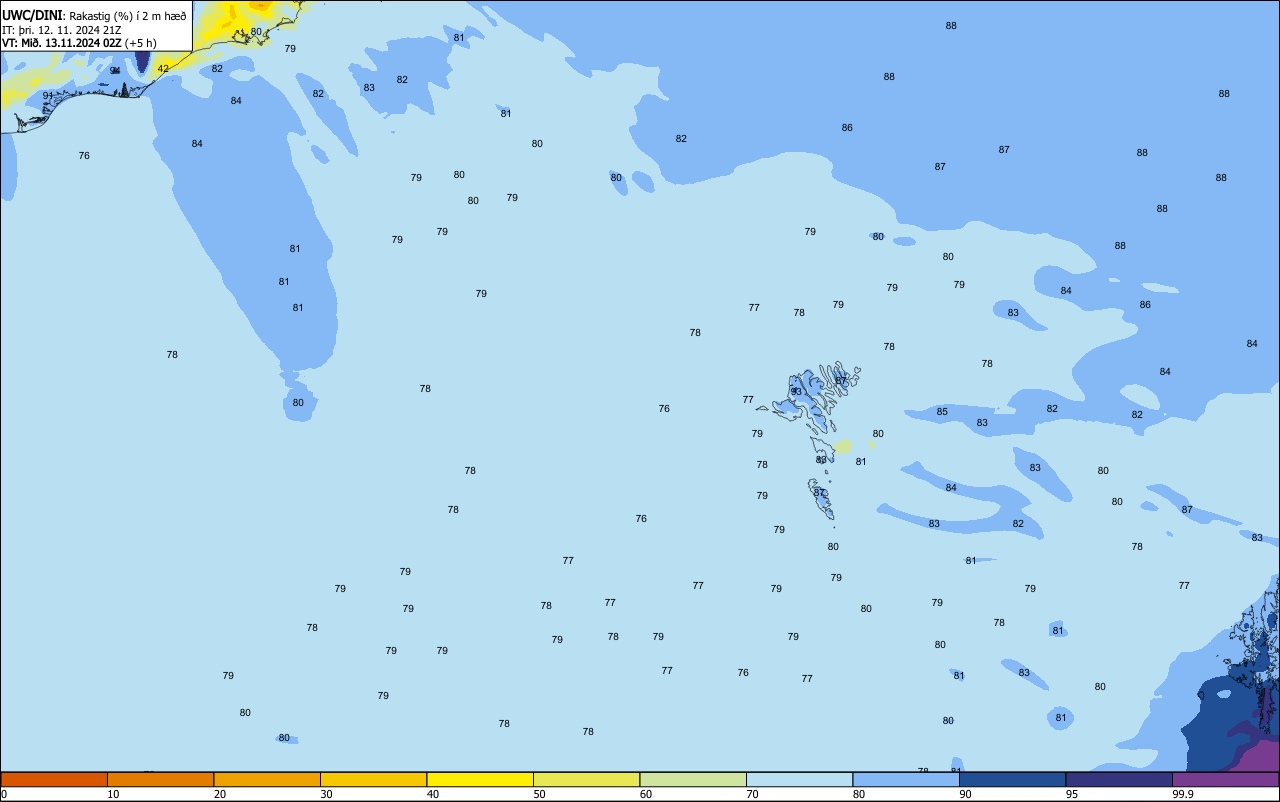Select the 50–60 pale yellow legend swatch
This screenshot has width=1280, height=802.
click(x=586, y=779)
